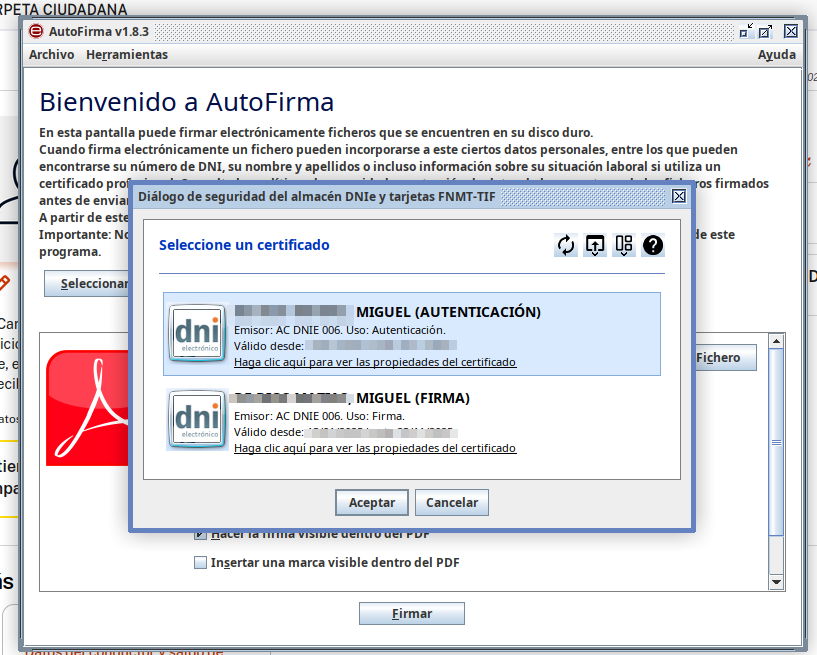This screenshot has height=655, width=817.
Task: Click DNI icon of Firma certificate
Action: pyautogui.click(x=197, y=419)
